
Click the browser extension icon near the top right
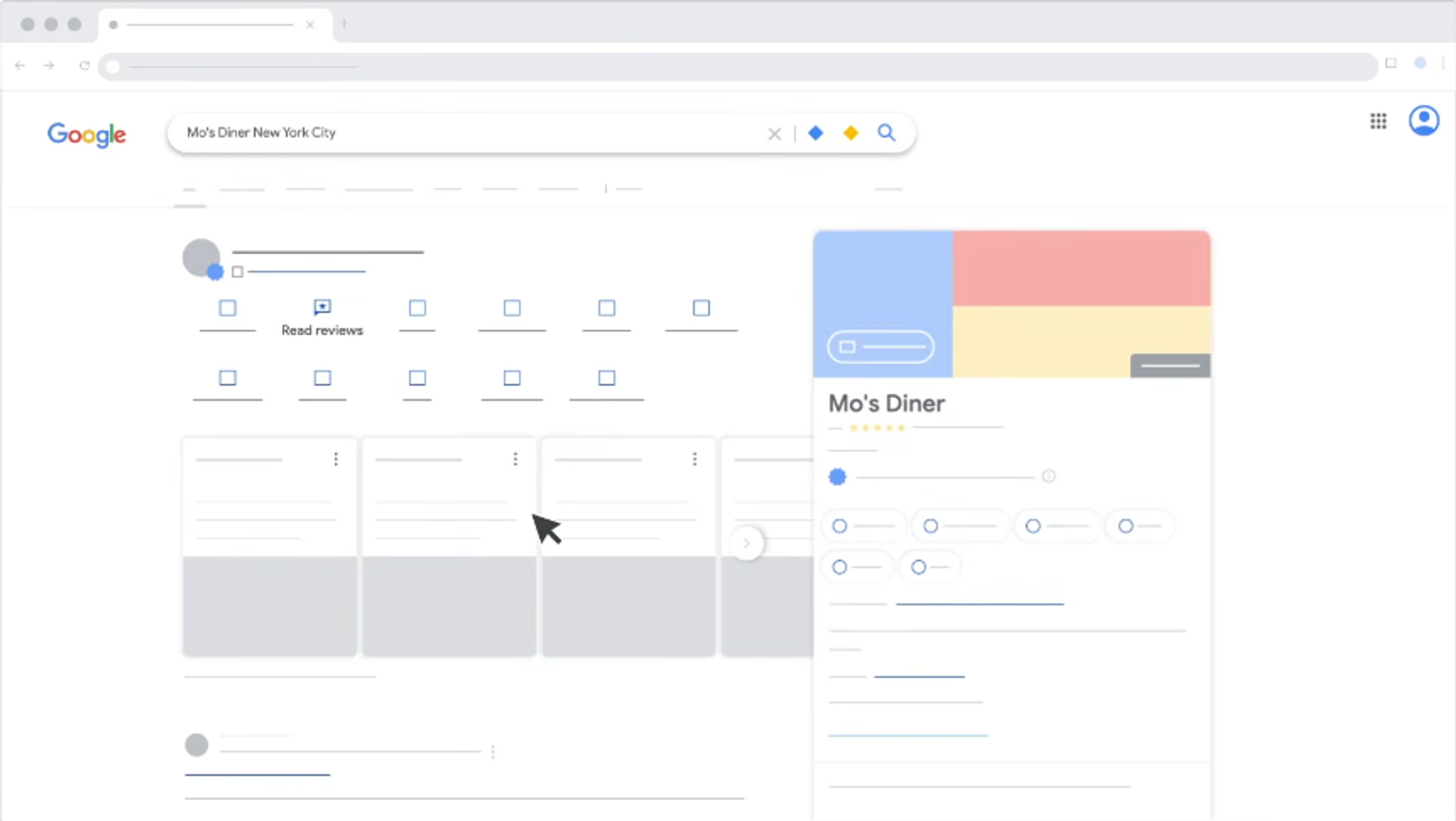pyautogui.click(x=1390, y=64)
